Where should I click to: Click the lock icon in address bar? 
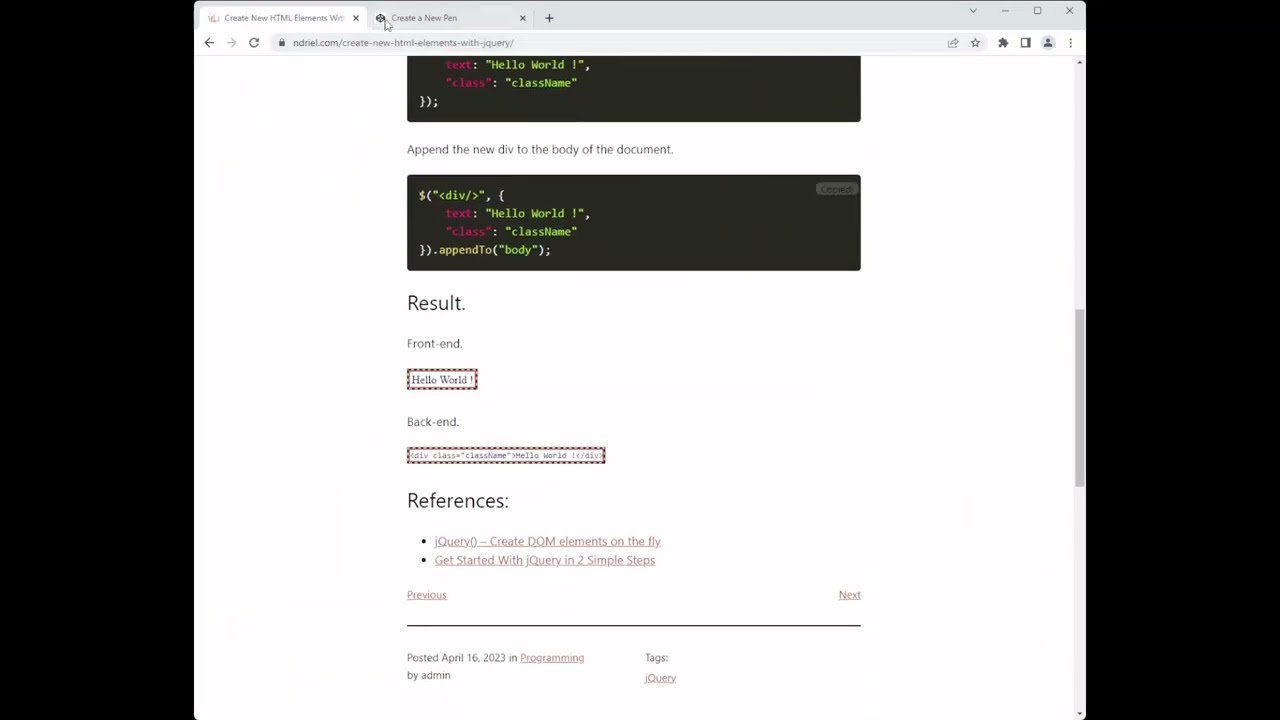282,43
